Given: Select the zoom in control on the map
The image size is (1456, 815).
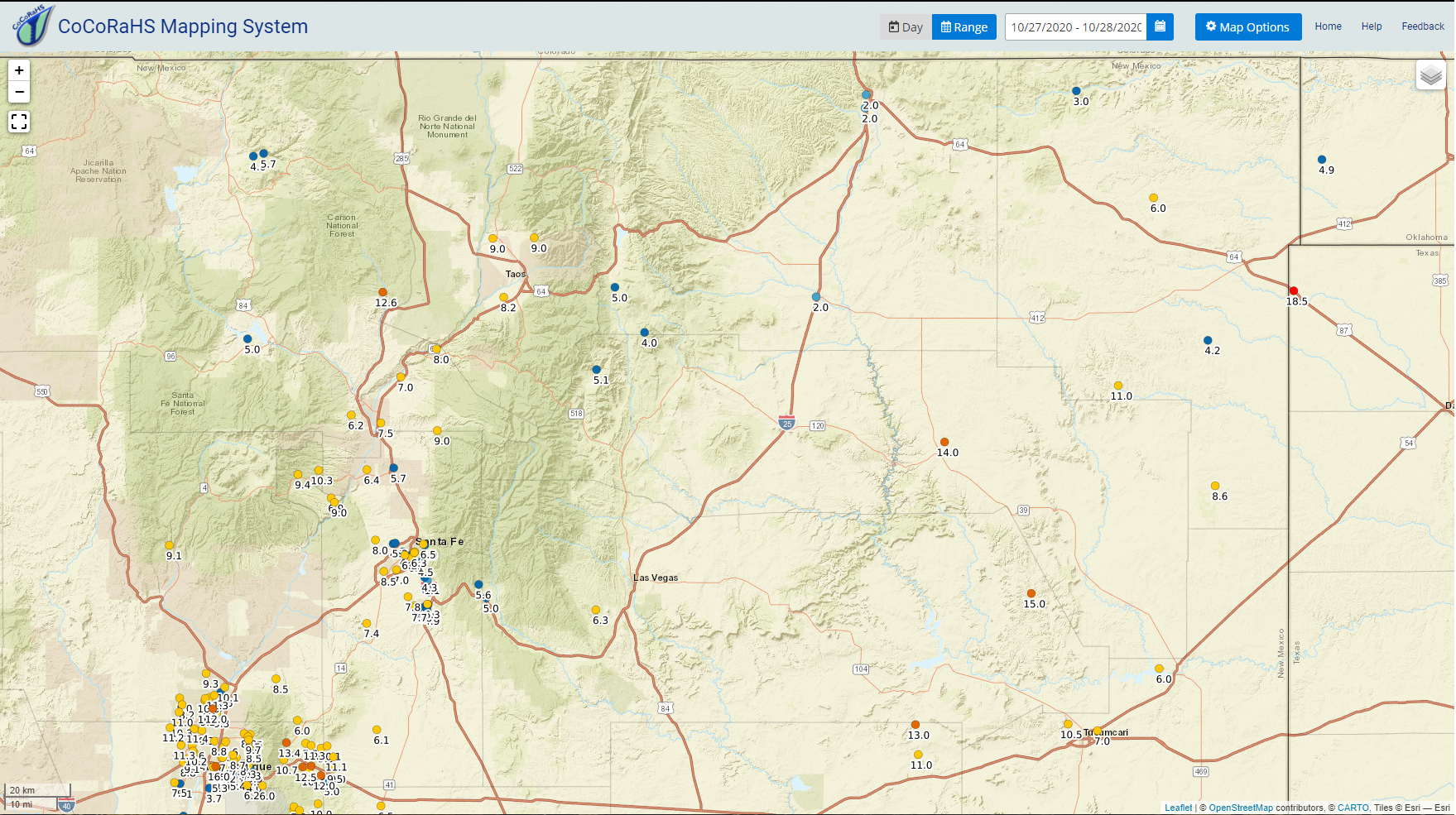Looking at the screenshot, I should tap(19, 70).
